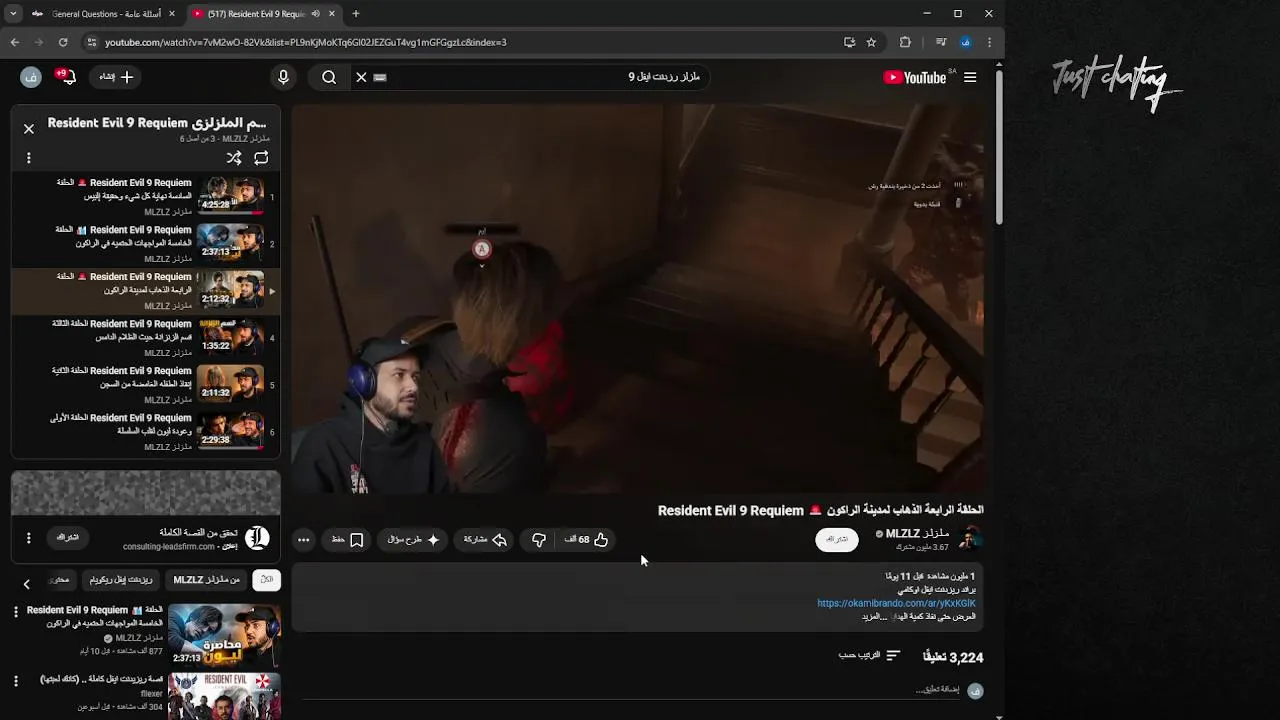The image size is (1280, 720).
Task: Search with the magnifier icon
Action: click(x=329, y=77)
